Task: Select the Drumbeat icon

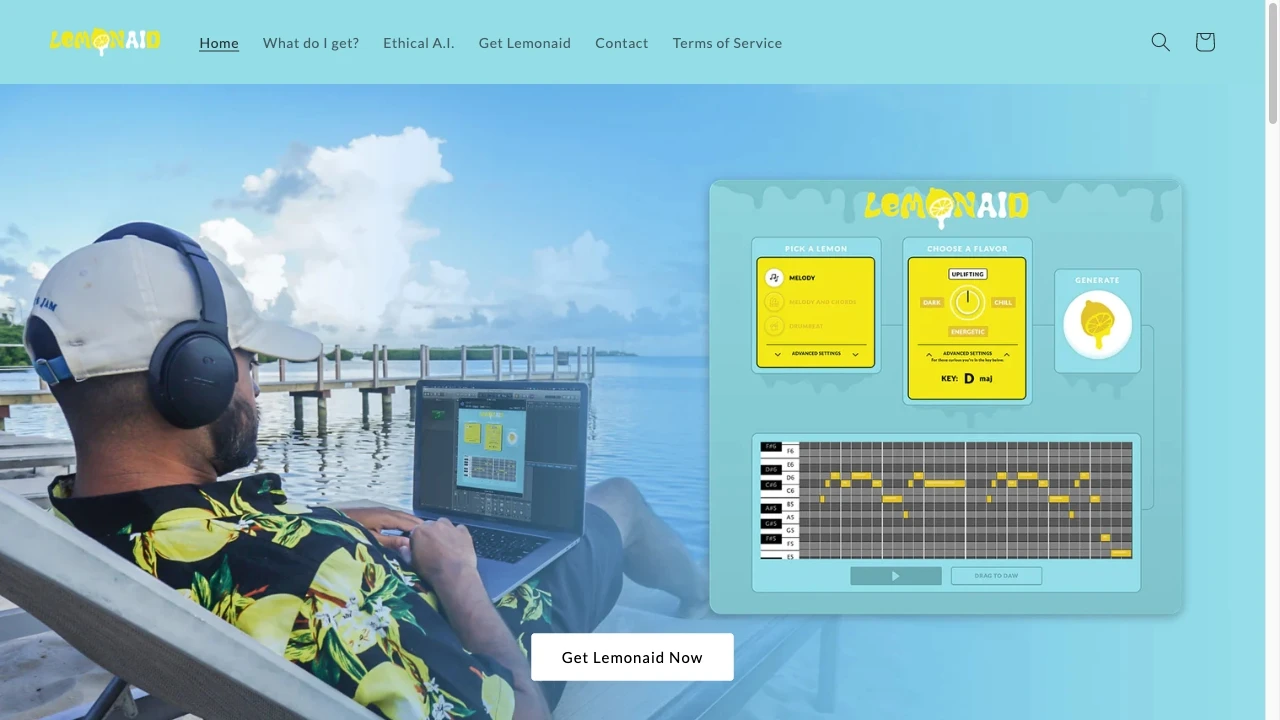Action: tap(774, 326)
